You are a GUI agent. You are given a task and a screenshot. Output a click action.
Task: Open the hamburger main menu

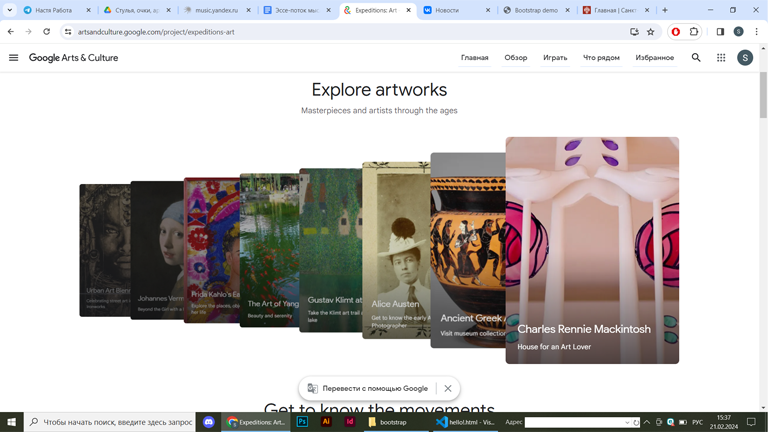click(x=13, y=58)
